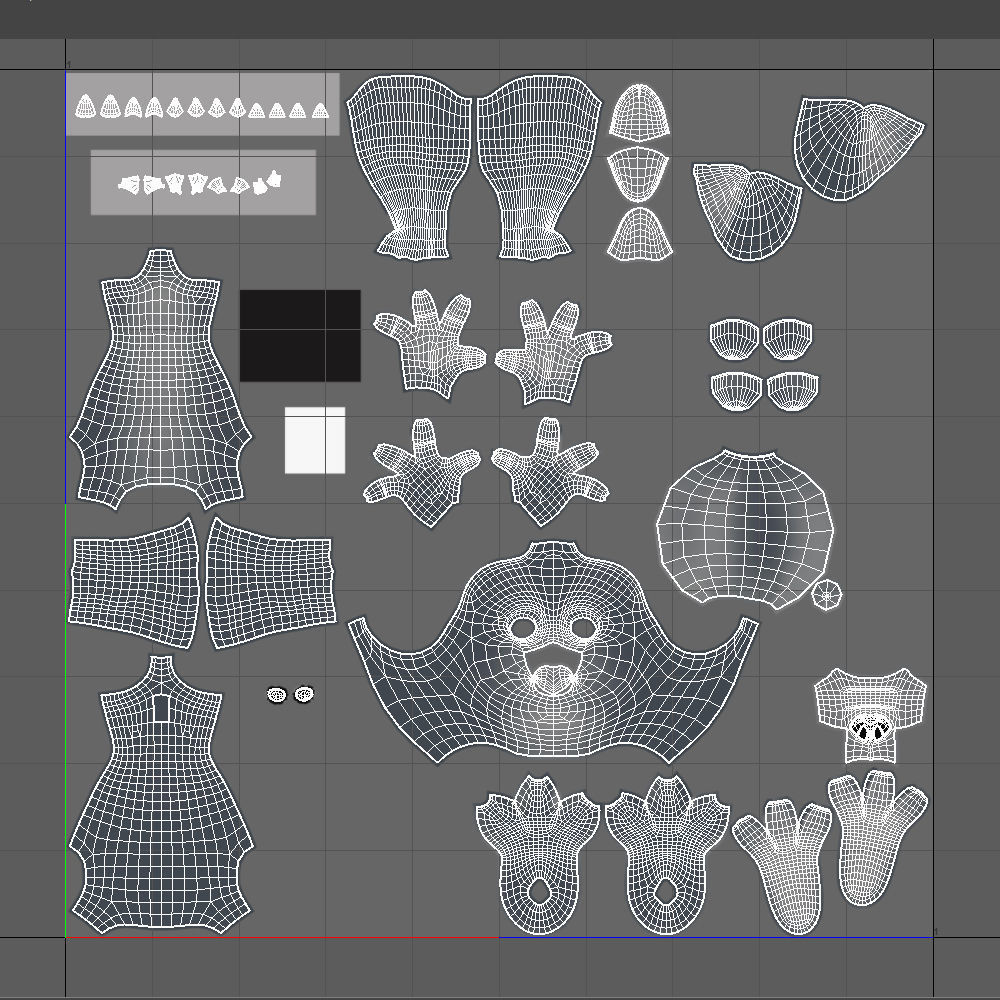Click the white square UV block
This screenshot has width=1000, height=1000.
click(x=315, y=440)
